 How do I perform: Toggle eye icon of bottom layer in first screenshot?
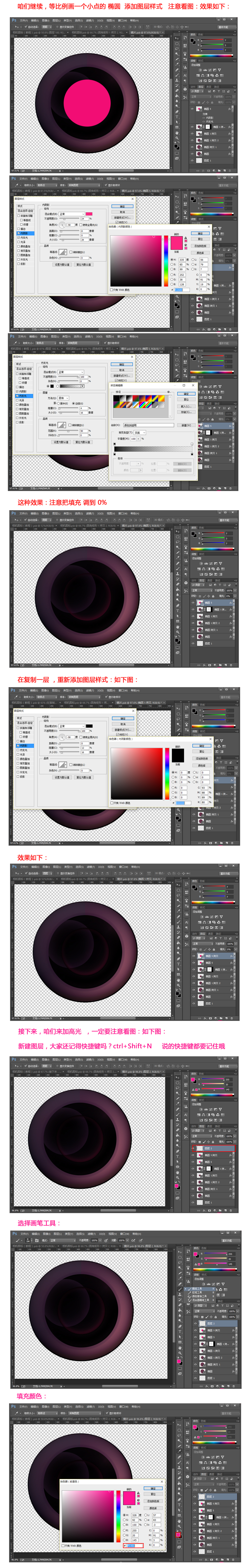(x=192, y=161)
